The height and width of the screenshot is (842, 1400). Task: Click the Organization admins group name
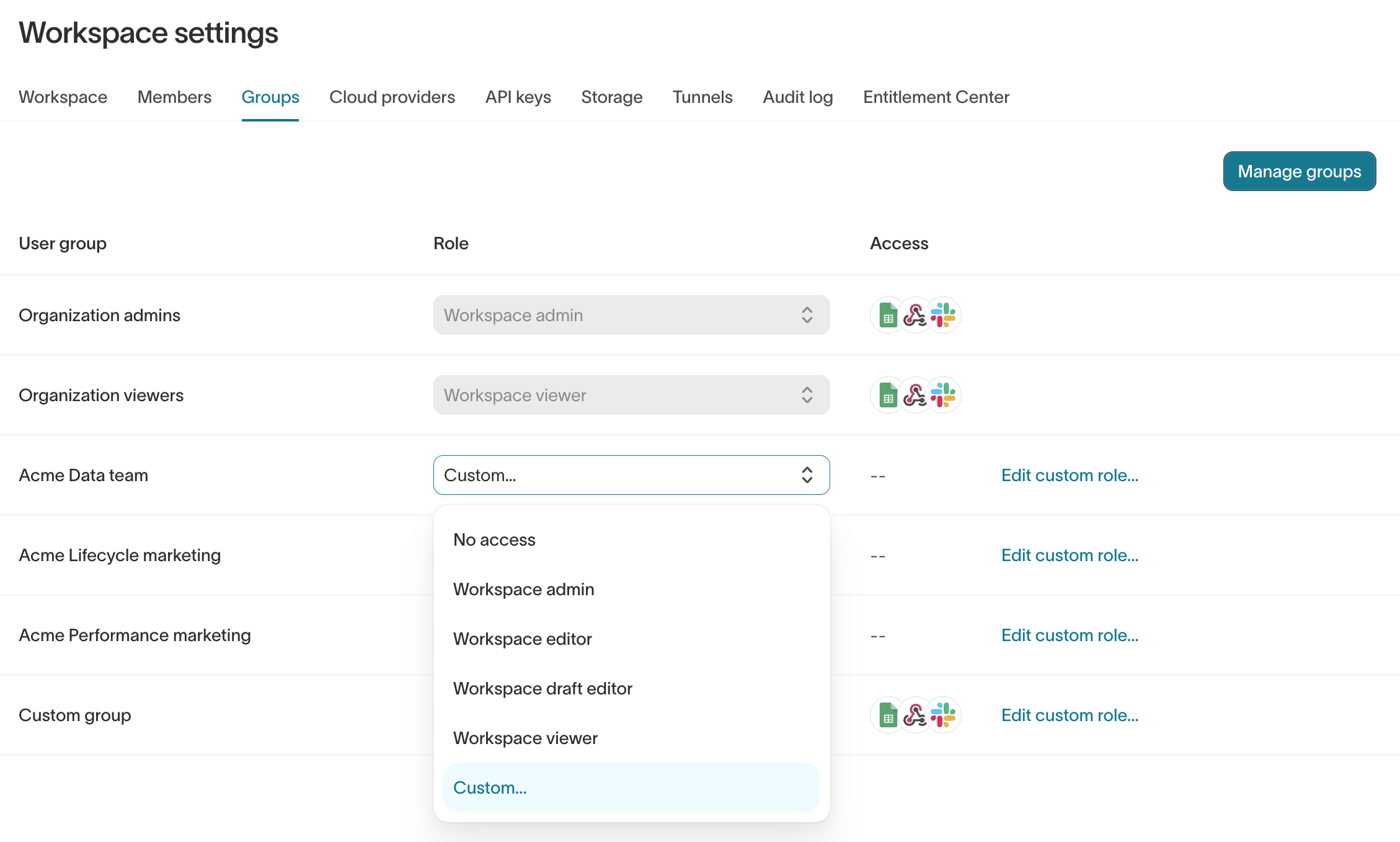pyautogui.click(x=99, y=316)
